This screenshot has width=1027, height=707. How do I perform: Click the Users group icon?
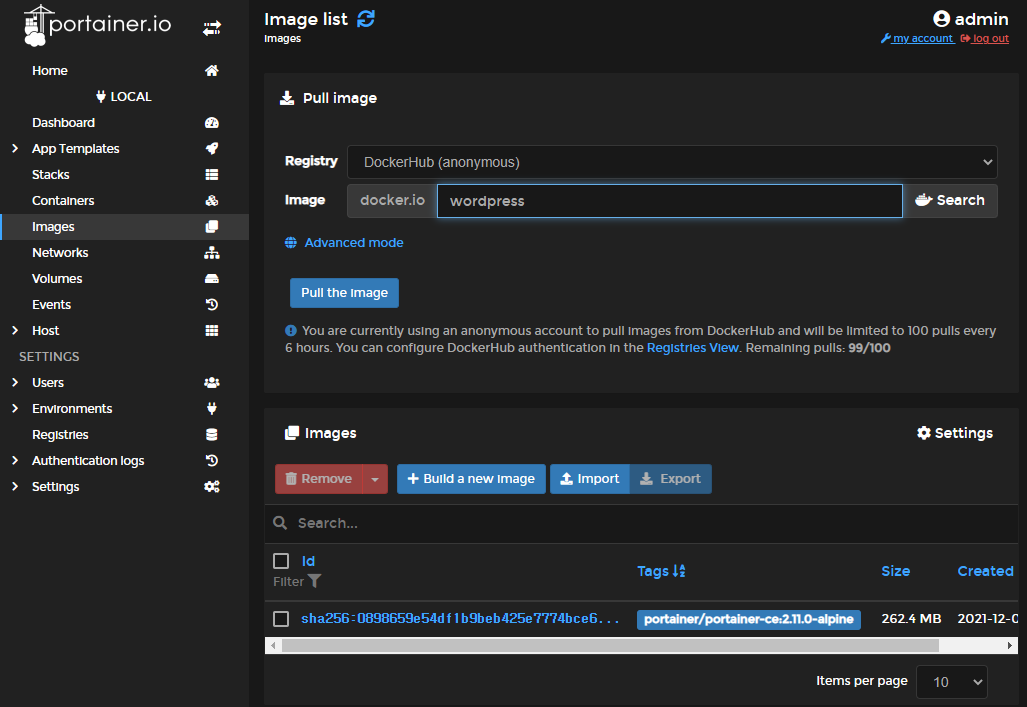click(212, 383)
